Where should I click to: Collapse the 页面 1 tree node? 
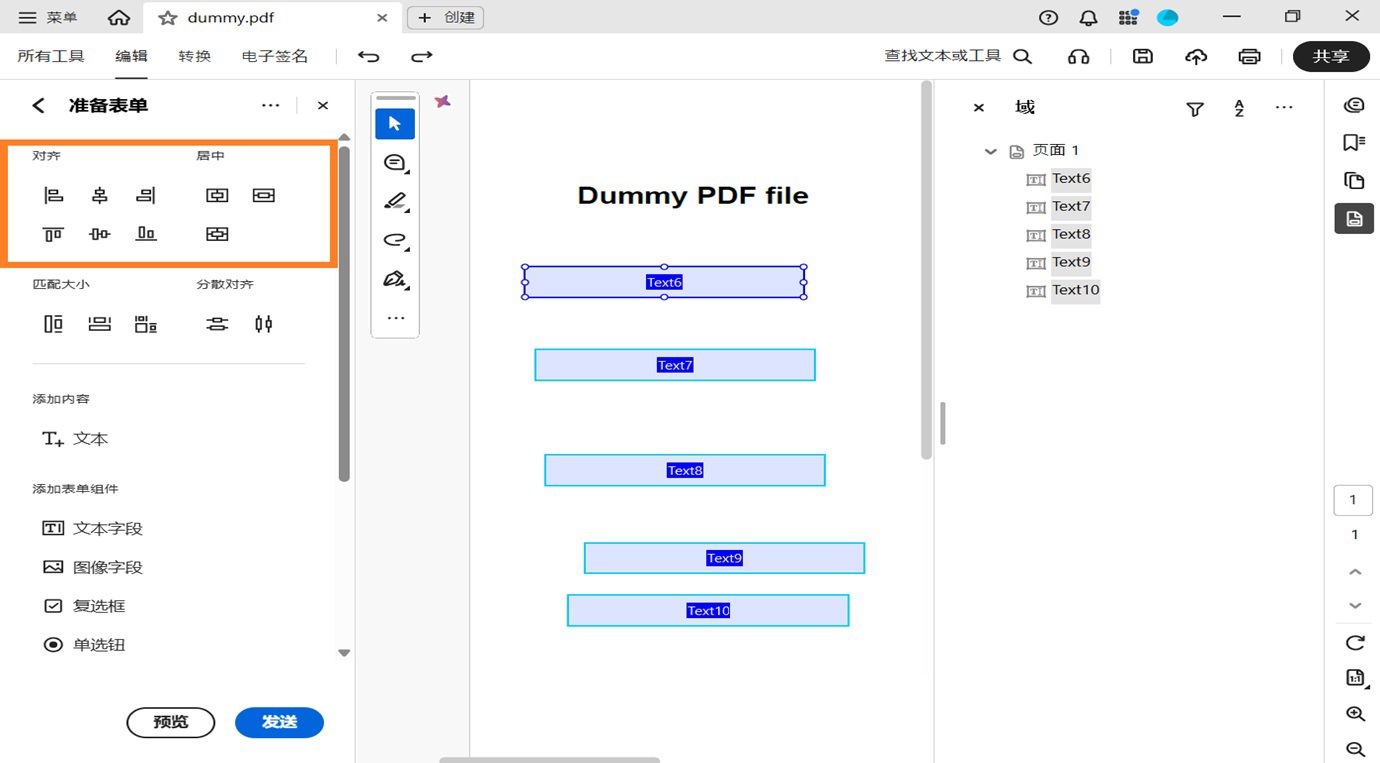[990, 152]
